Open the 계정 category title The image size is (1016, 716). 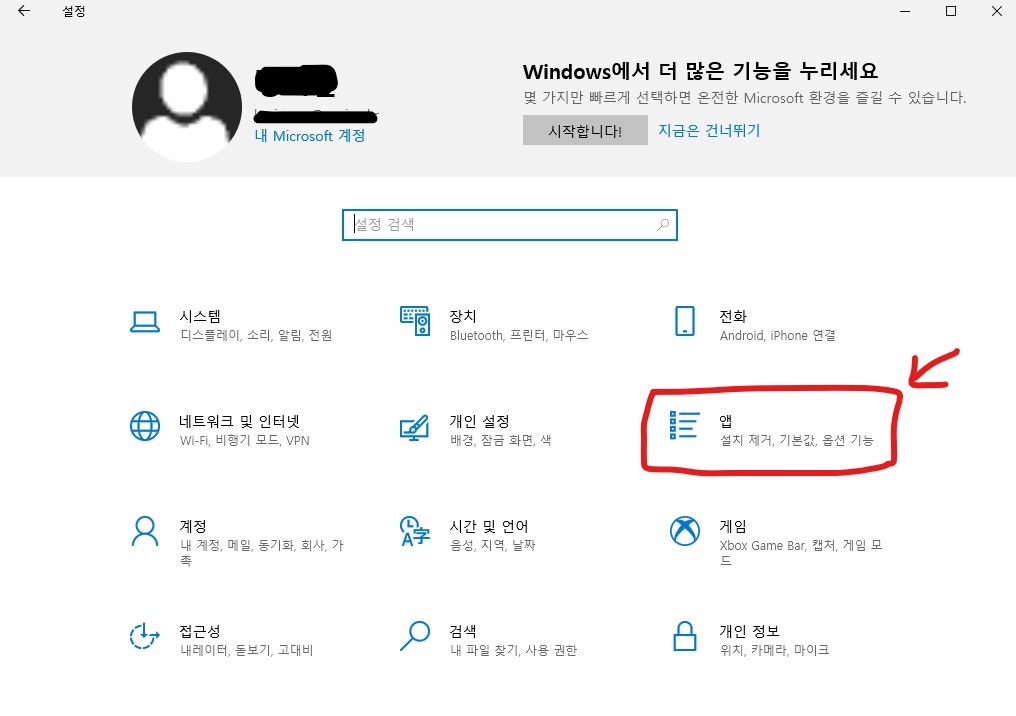point(193,526)
